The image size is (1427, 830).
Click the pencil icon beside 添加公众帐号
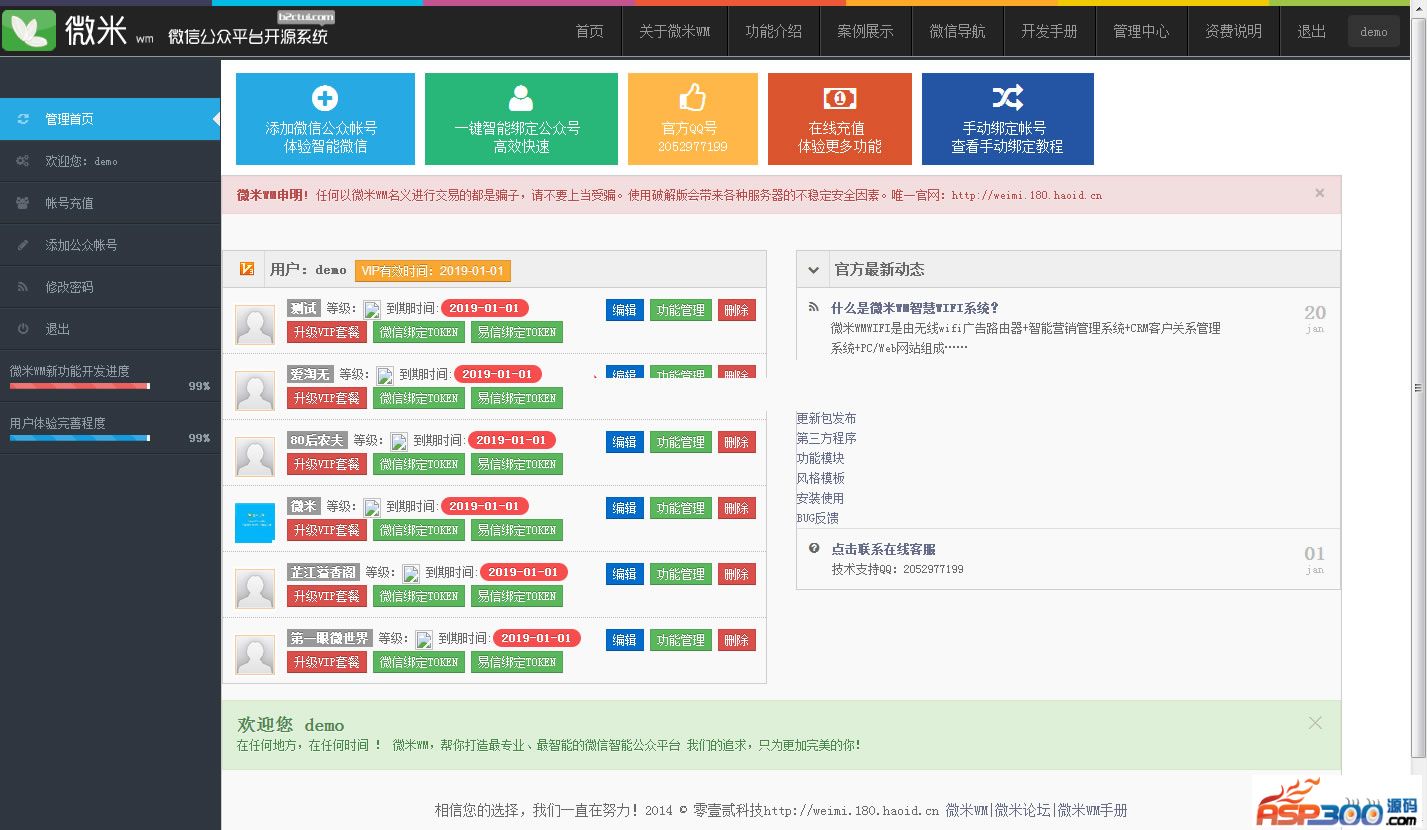pyautogui.click(x=23, y=245)
